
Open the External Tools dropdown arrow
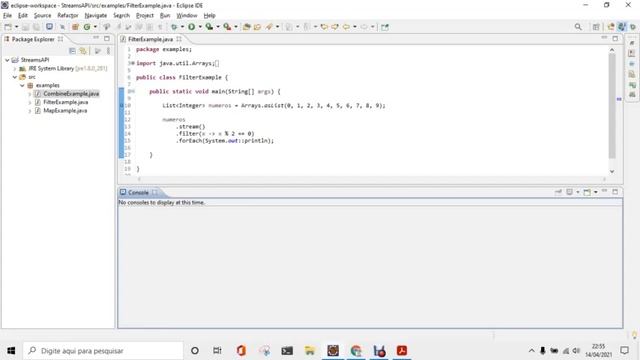(236, 27)
